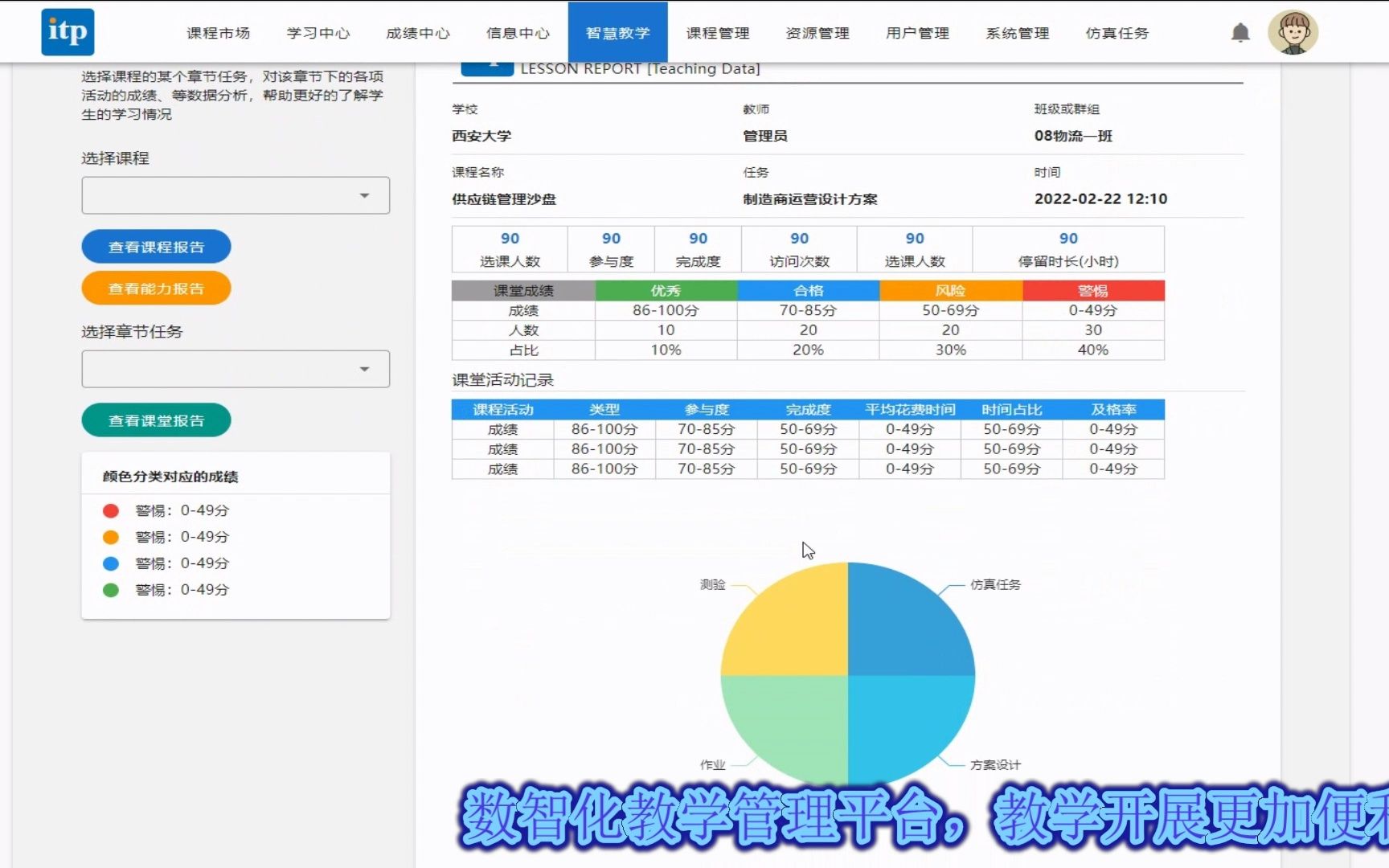Screen dimensions: 1389x868
Task: Click the 供应链管理沙盘 course name
Action: point(504,199)
